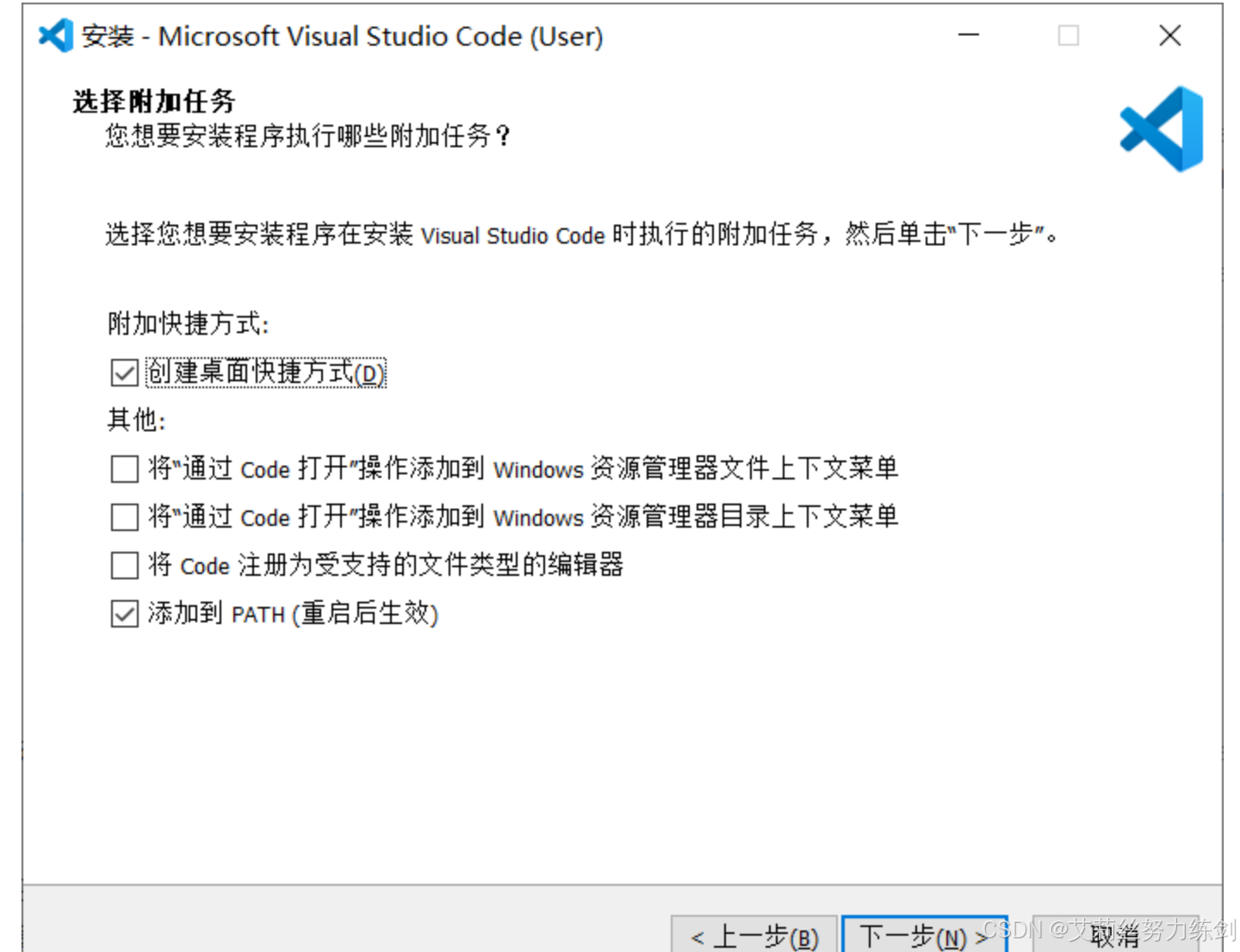
Task: Minimize the installer window
Action: click(x=969, y=35)
